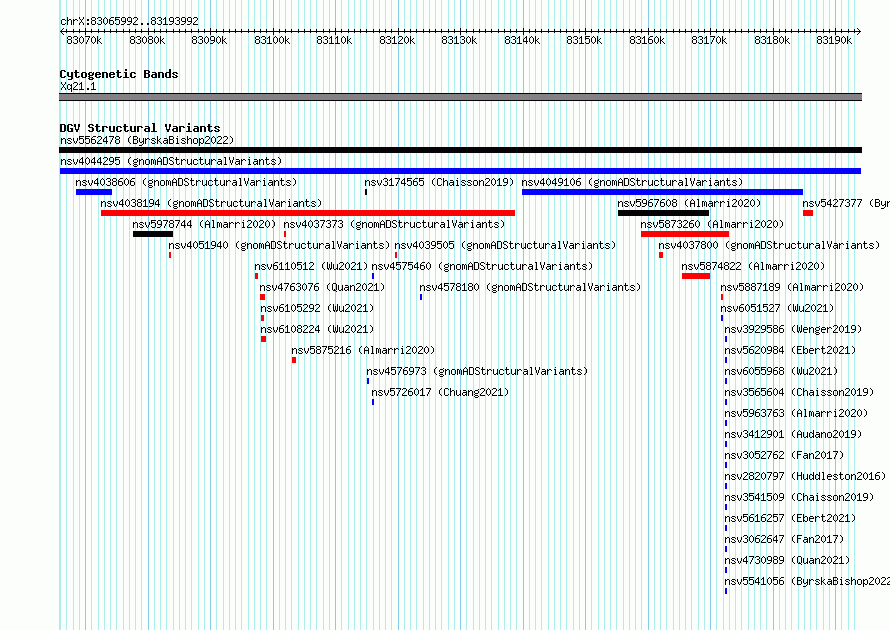
Task: Select the blue nsv4049106 variant bar
Action: [662, 192]
